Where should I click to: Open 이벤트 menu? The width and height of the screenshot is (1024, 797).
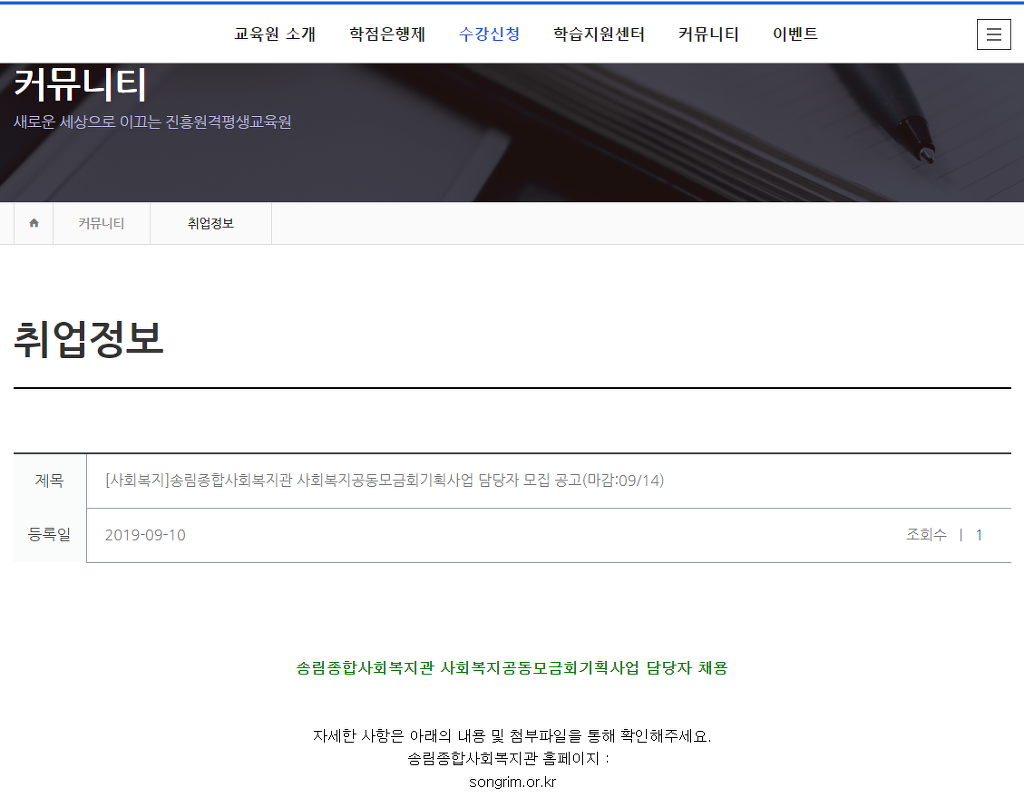795,34
